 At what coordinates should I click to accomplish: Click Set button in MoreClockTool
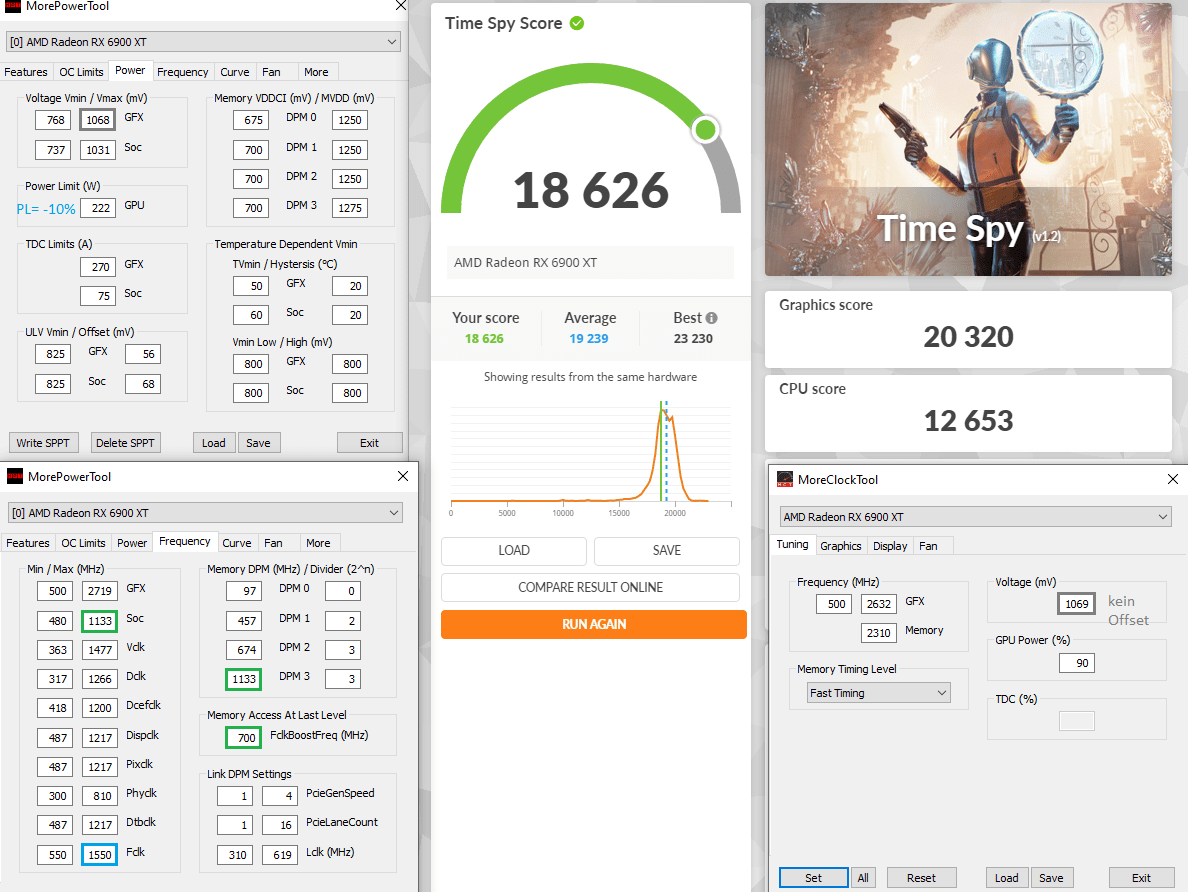(x=814, y=878)
